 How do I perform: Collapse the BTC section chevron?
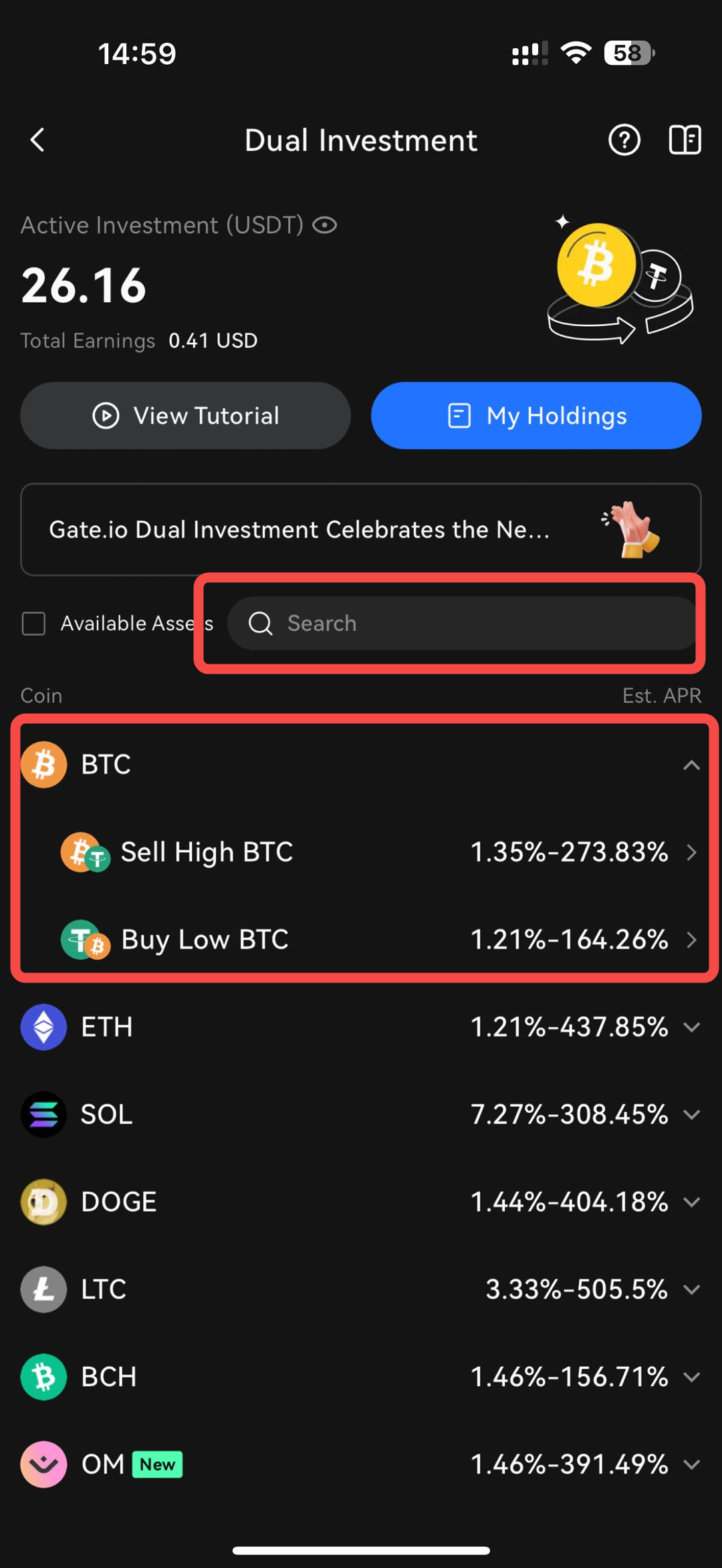(691, 765)
